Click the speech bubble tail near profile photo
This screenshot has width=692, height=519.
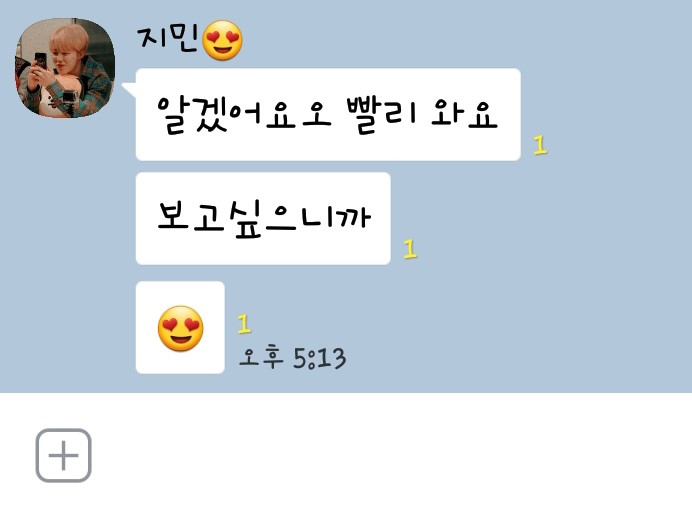[x=129, y=89]
